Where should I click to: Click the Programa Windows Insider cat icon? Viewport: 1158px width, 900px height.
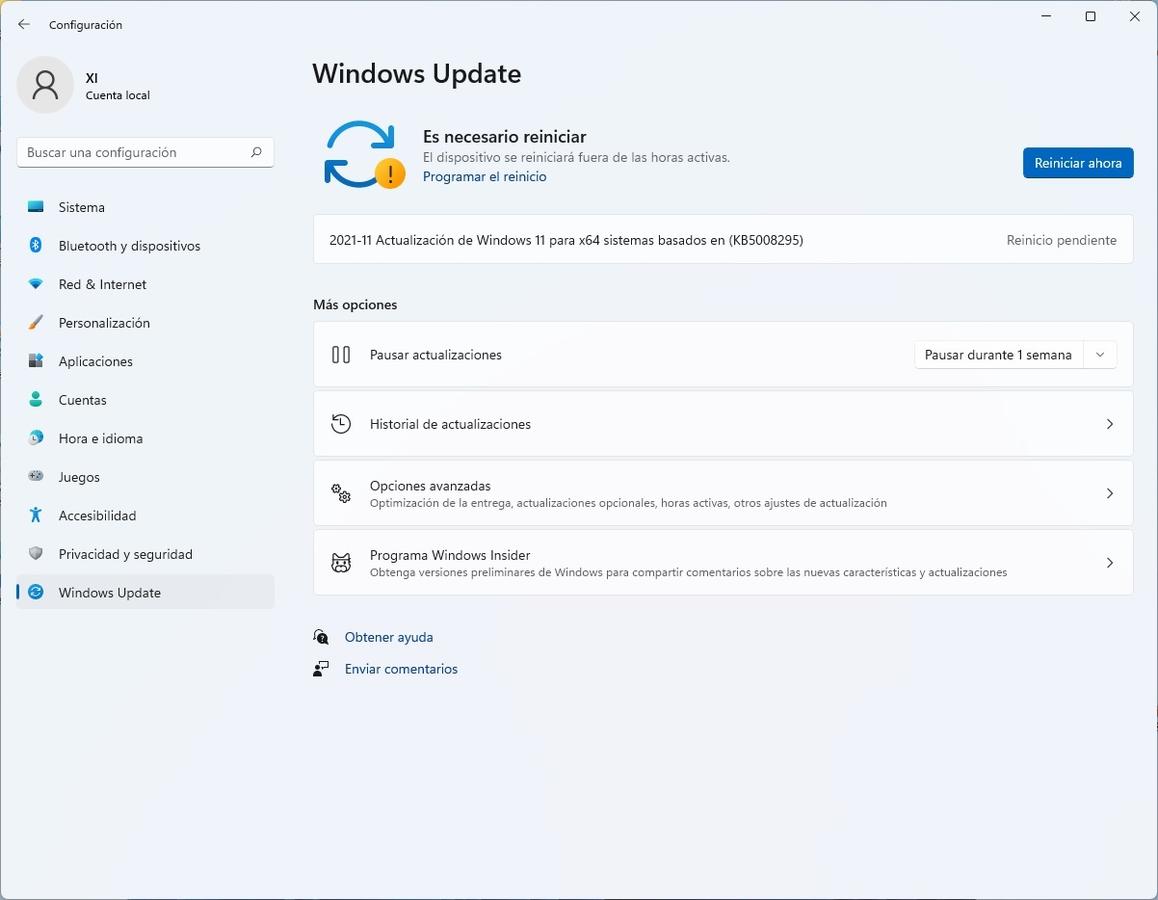pyautogui.click(x=341, y=563)
